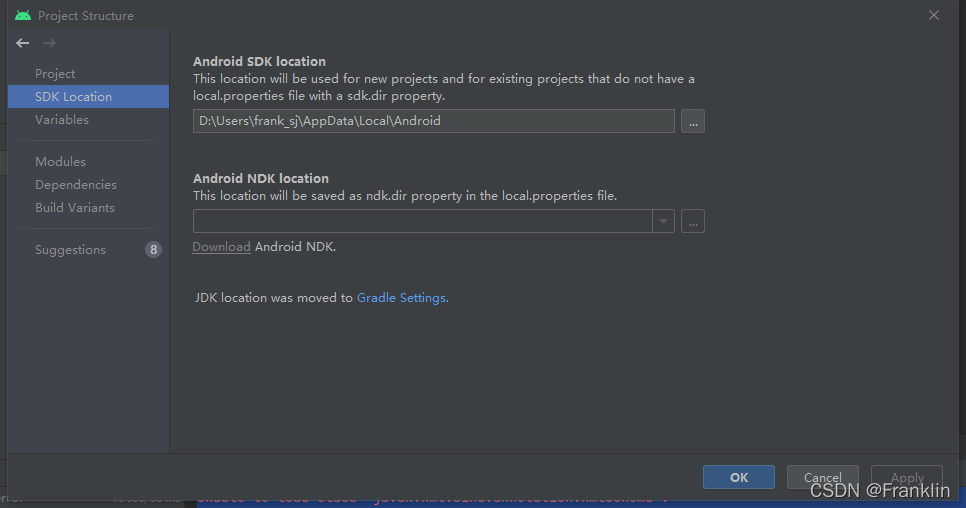
Task: Click the Cancel button
Action: click(x=822, y=477)
